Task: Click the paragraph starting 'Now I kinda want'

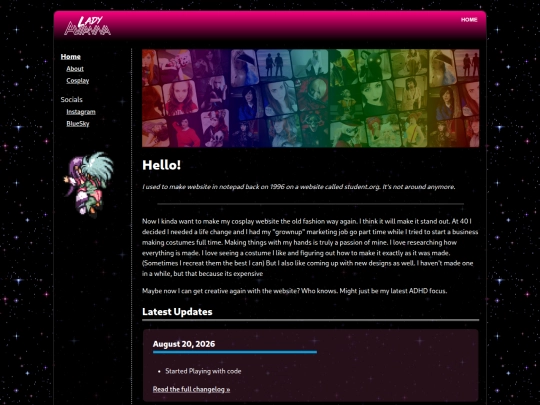Action: (310, 247)
